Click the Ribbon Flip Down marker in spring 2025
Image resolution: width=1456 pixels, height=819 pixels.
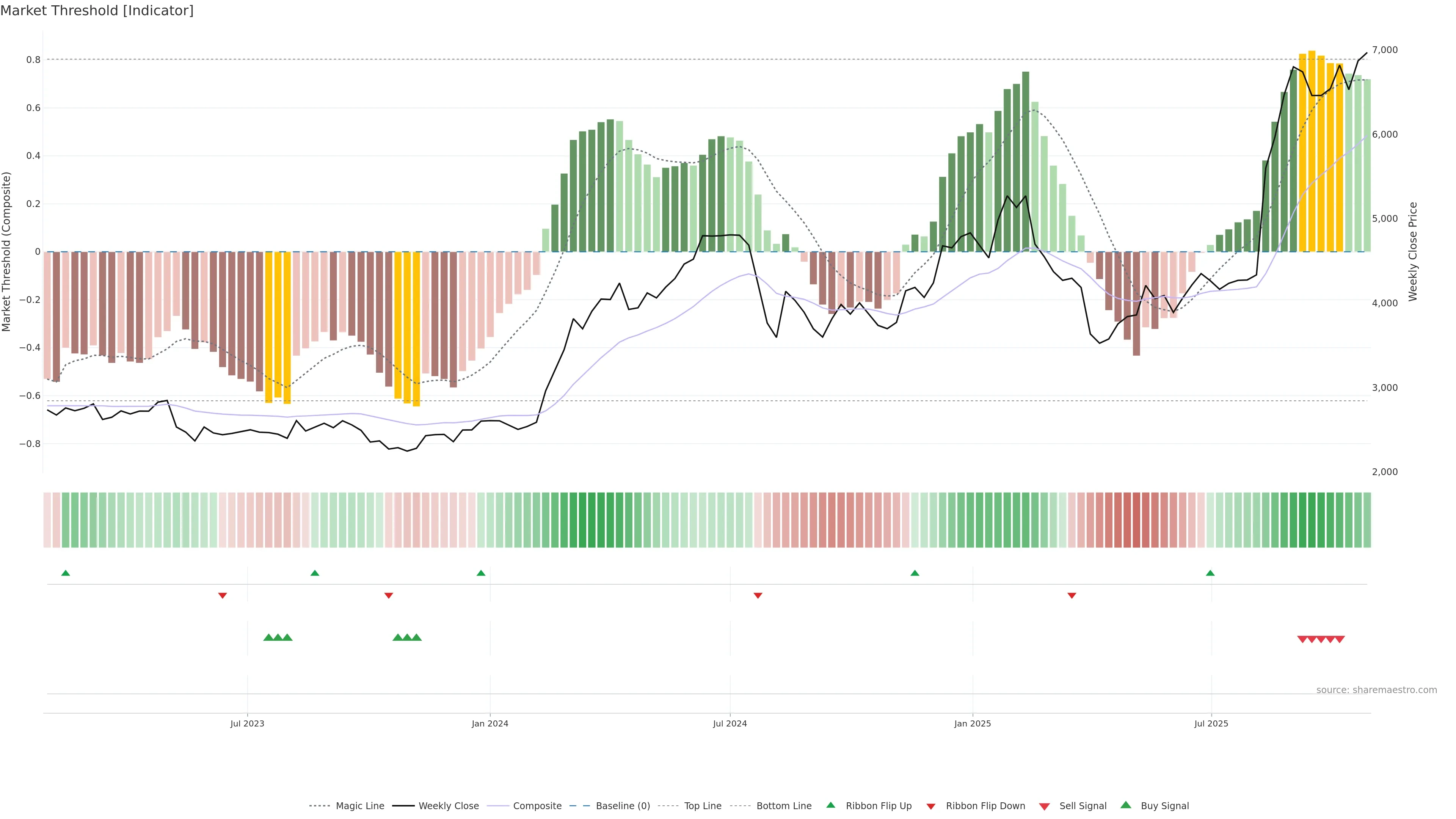pyautogui.click(x=1072, y=595)
